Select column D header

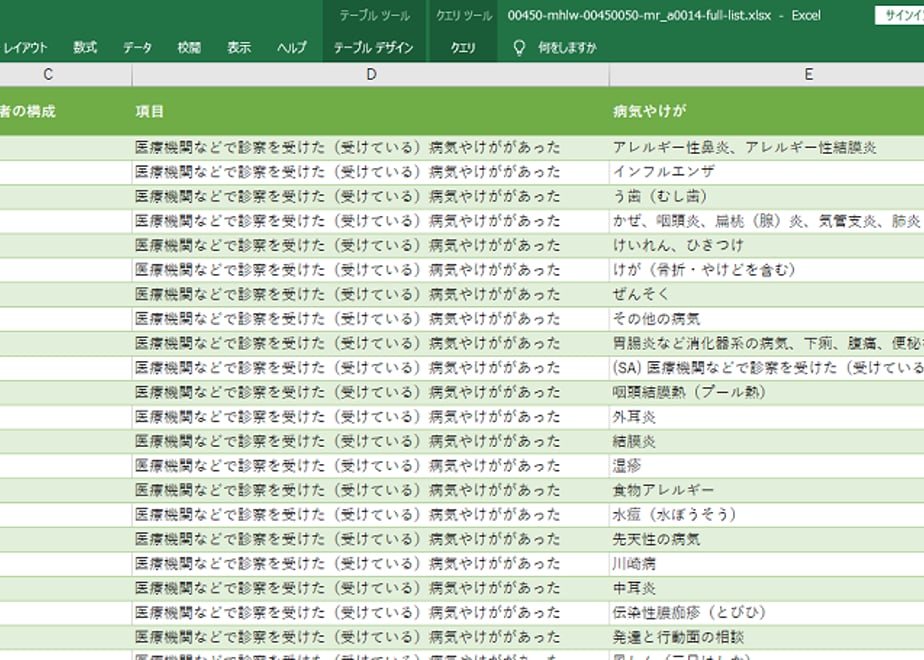[x=371, y=74]
